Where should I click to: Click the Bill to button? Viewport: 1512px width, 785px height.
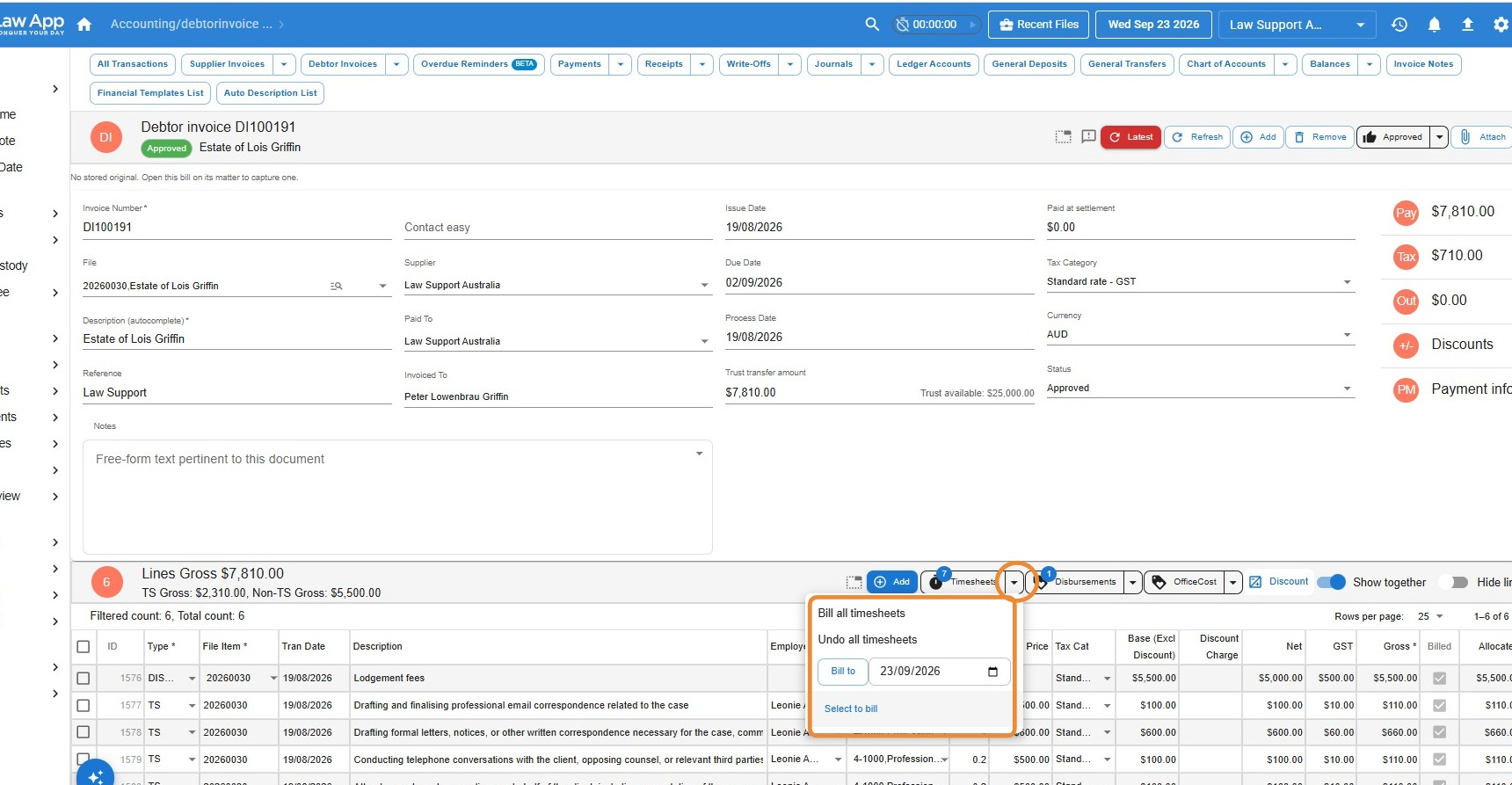843,672
